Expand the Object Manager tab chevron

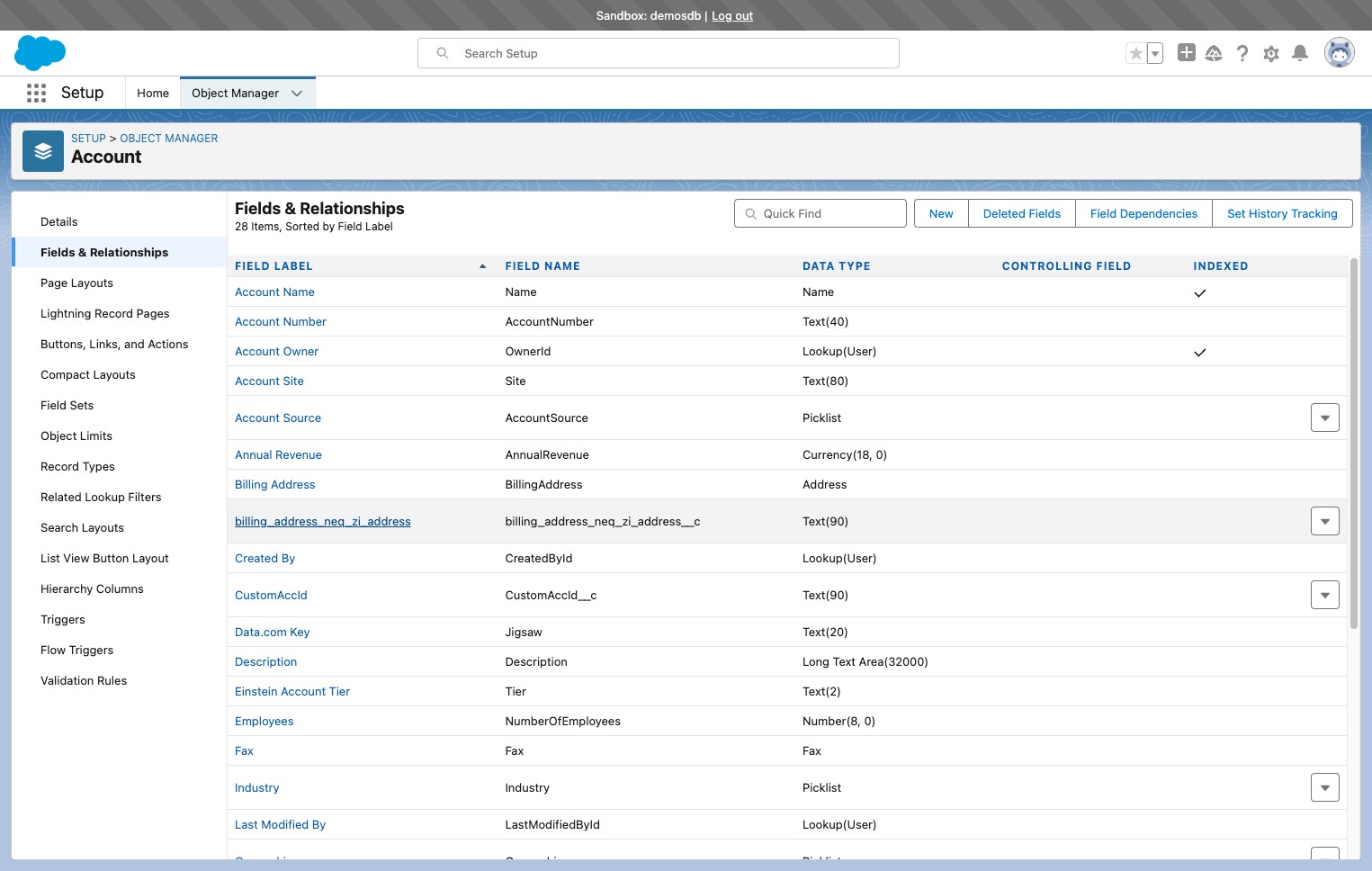click(297, 93)
